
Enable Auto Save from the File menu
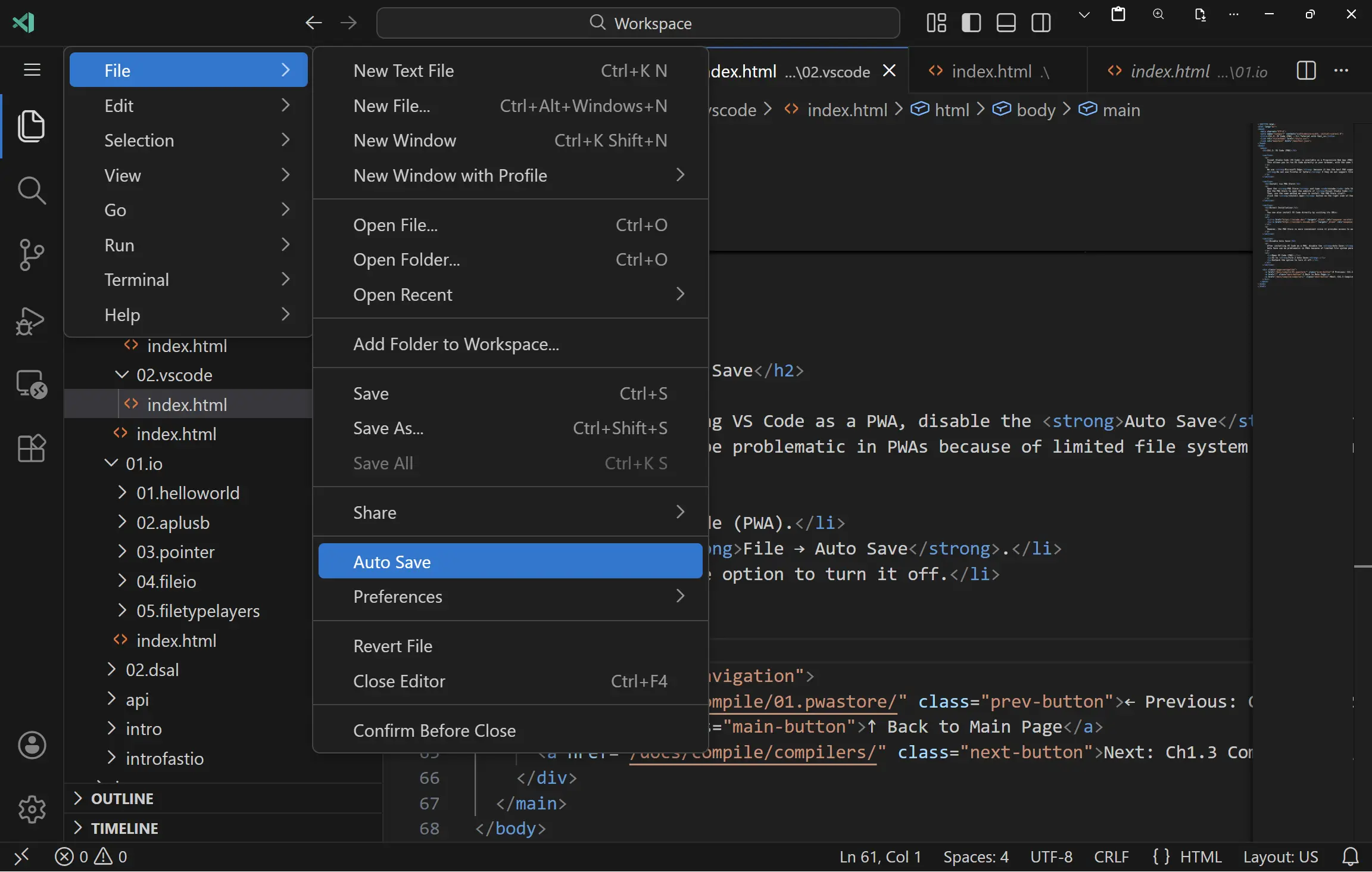coord(392,561)
